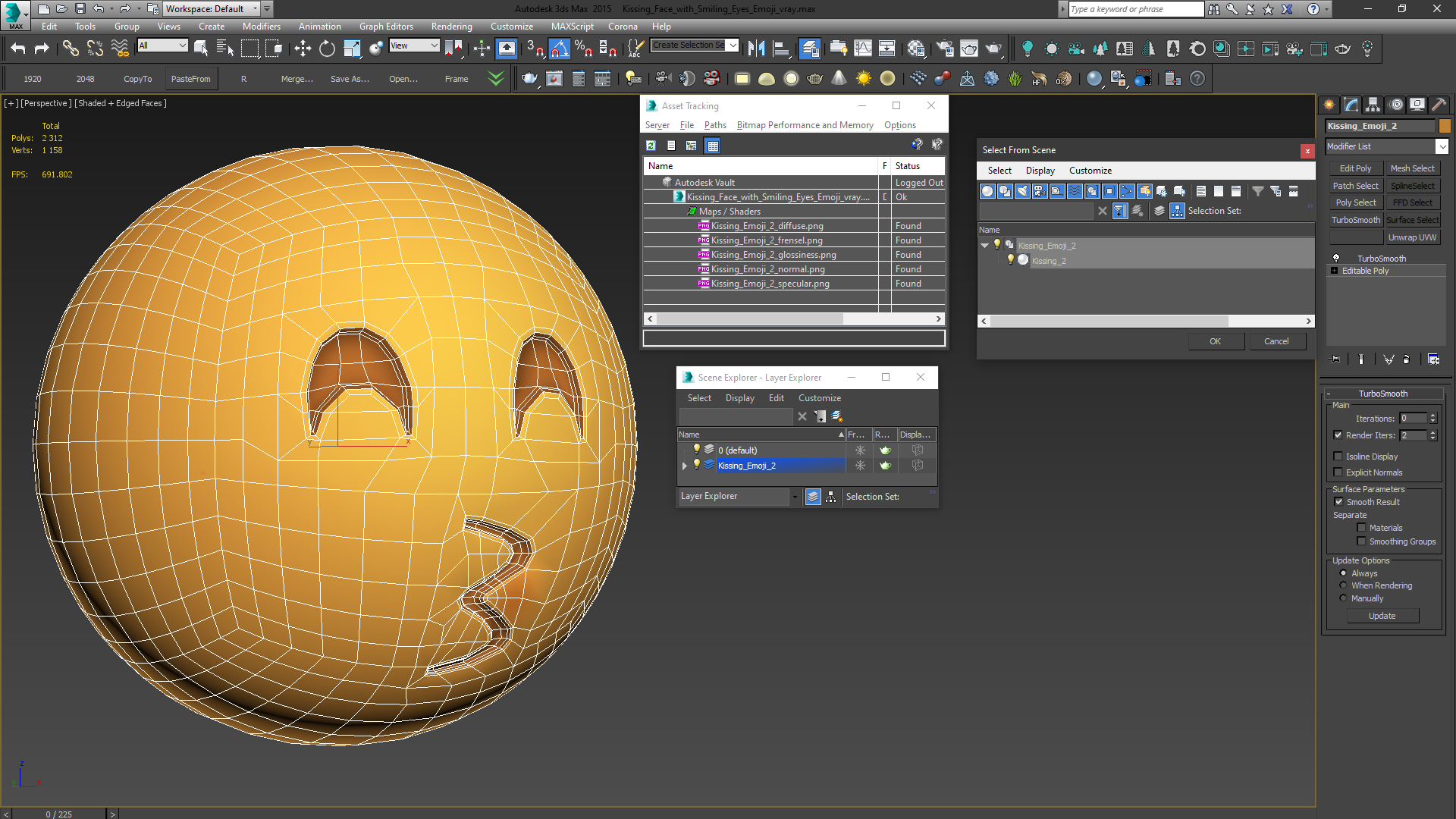Open Customize menu in Select From Scene

(x=1090, y=171)
